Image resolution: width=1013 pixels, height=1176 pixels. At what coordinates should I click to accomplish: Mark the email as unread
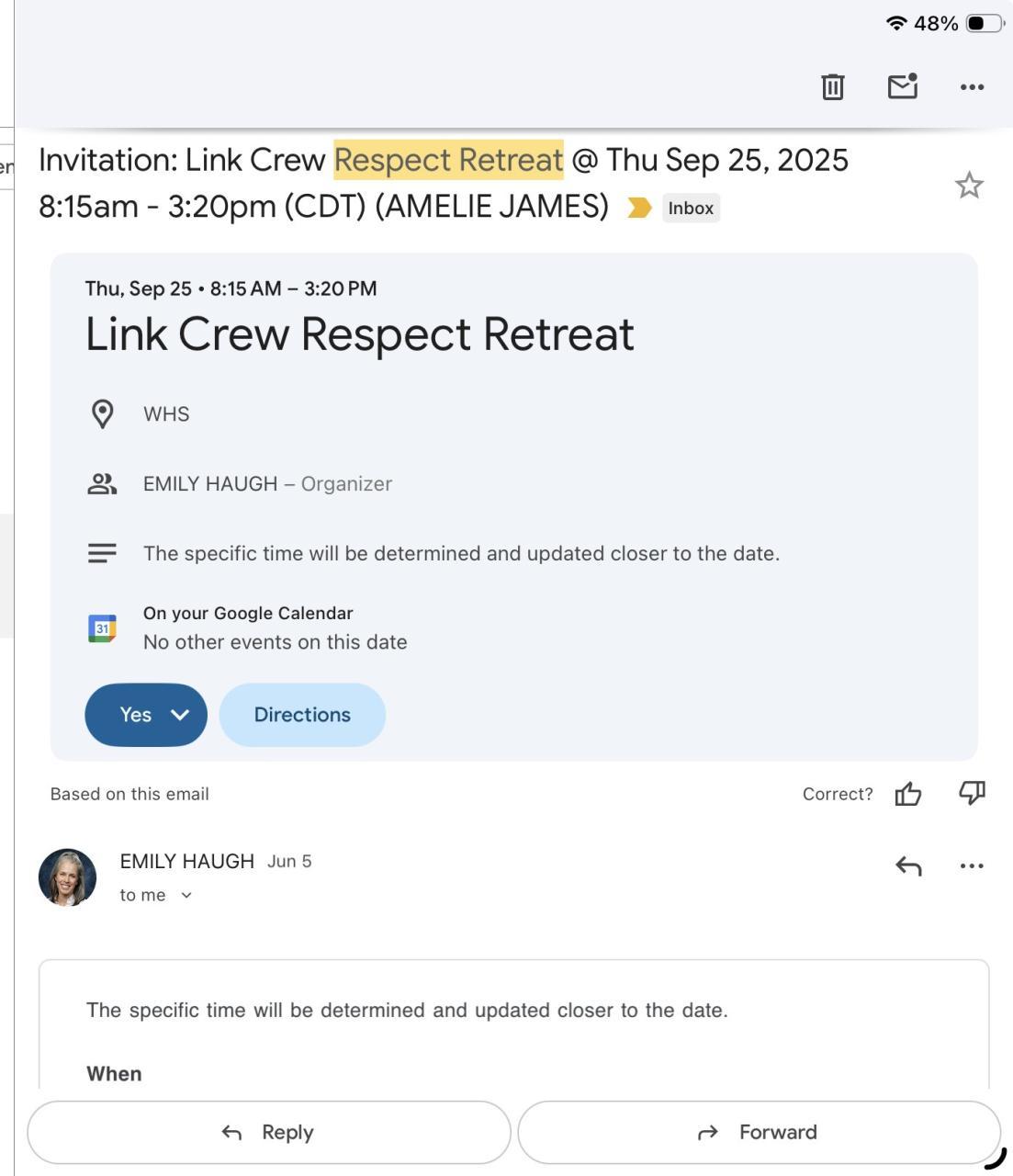[902, 86]
